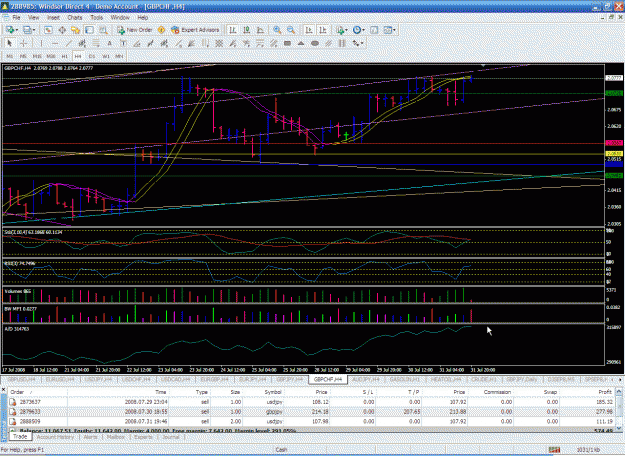Open the Mailbox terminal tab

point(116,437)
